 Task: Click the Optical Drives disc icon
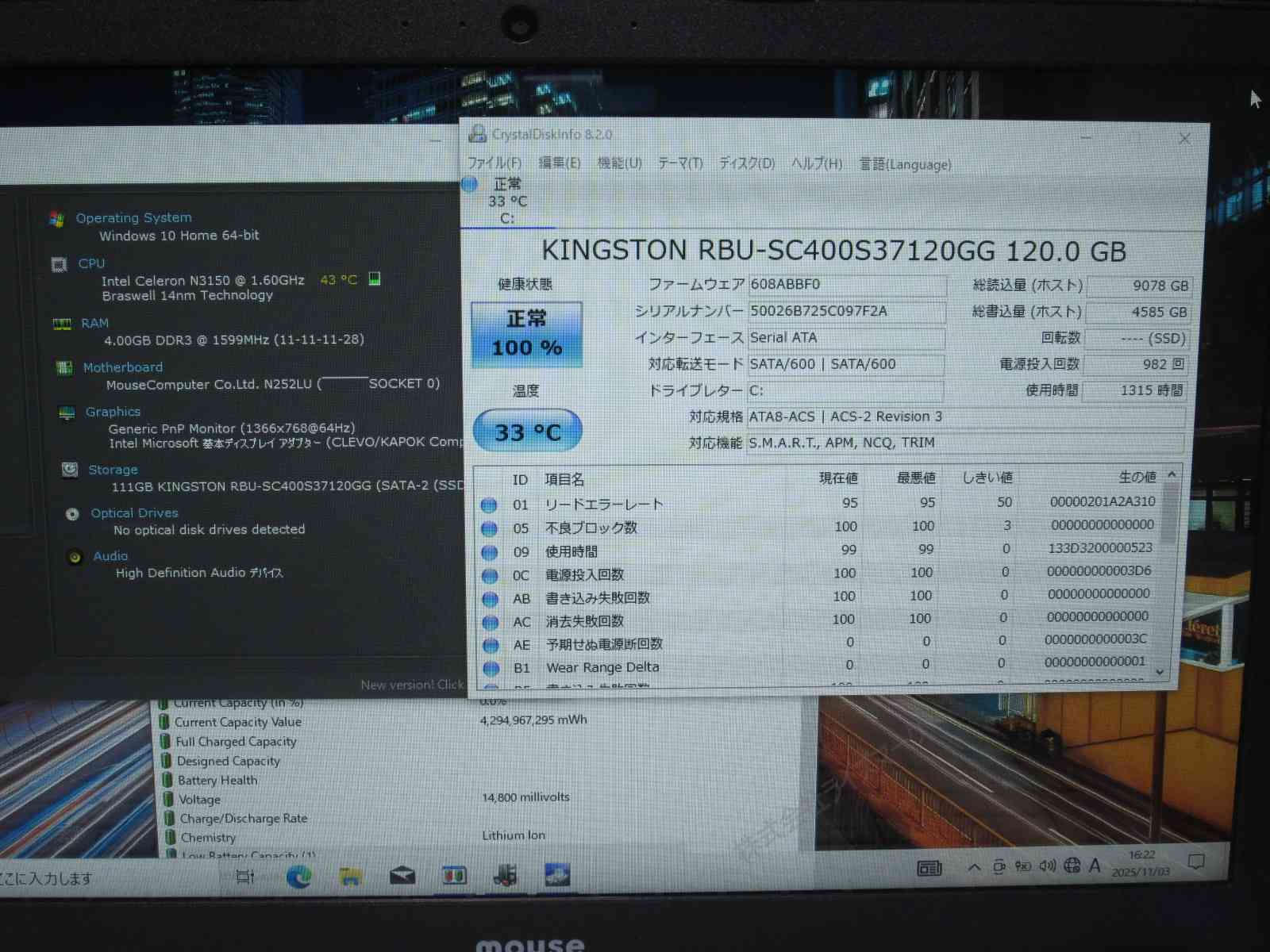click(72, 514)
